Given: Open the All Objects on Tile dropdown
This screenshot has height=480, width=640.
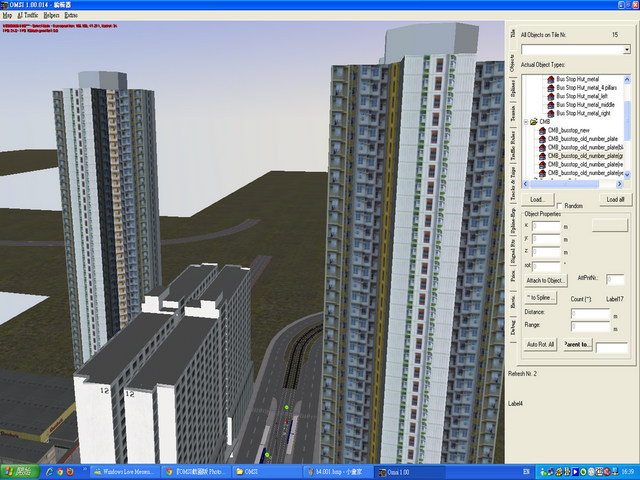Looking at the screenshot, I should (x=626, y=48).
